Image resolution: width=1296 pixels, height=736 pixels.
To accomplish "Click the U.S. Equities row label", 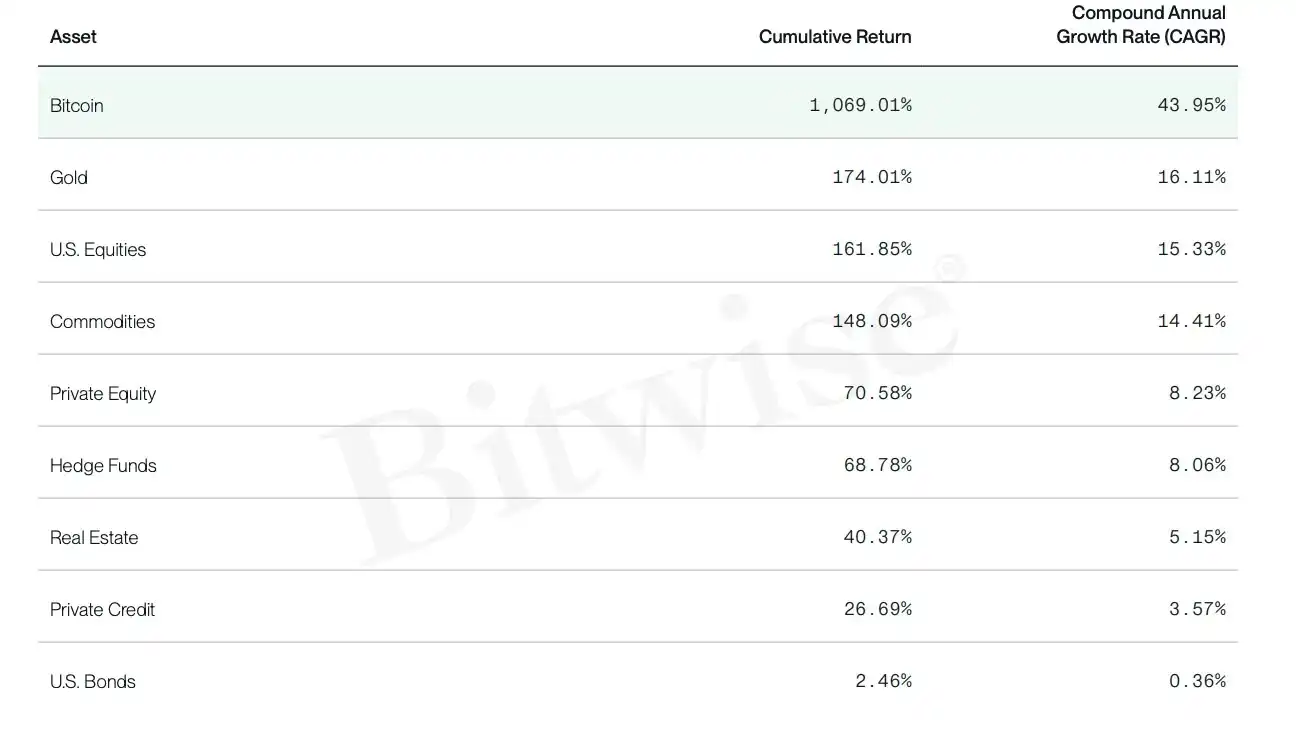I will [98, 249].
